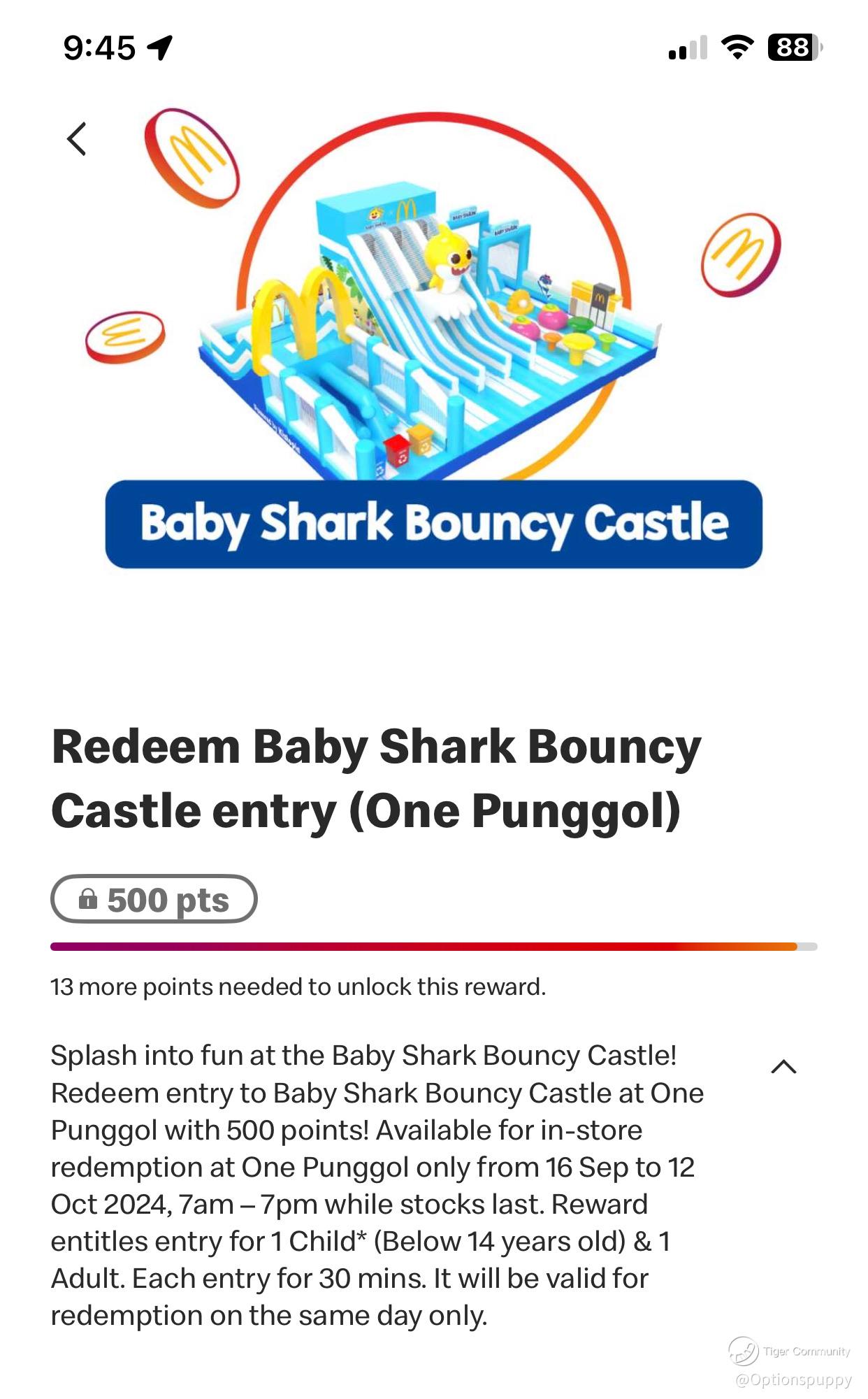Tap the location arrow beside the time
This screenshot has width=868, height=1399.
coord(160,48)
